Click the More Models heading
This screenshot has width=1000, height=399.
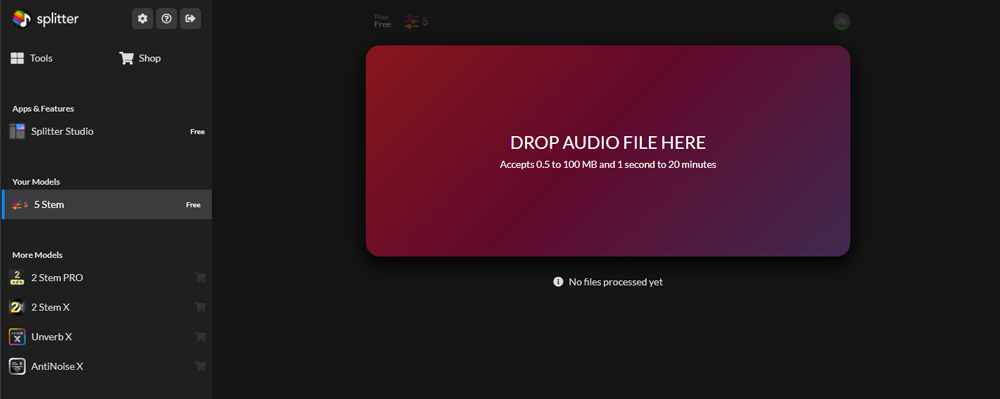[x=37, y=255]
